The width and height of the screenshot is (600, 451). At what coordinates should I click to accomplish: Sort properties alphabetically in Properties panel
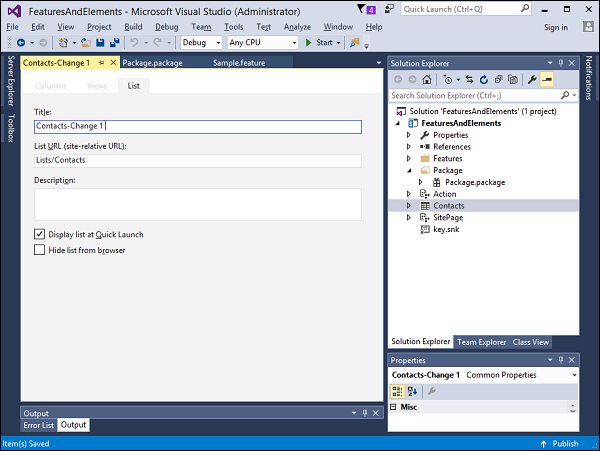[412, 391]
